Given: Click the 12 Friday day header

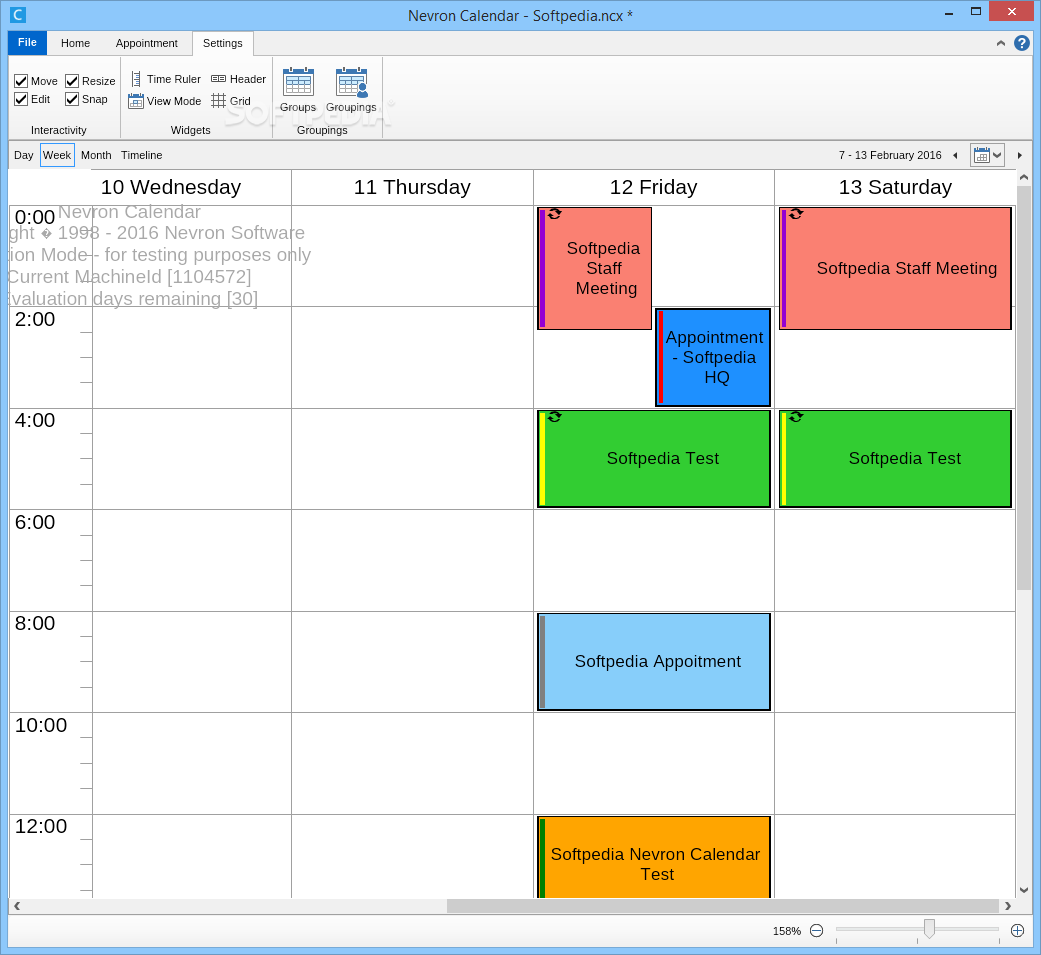Looking at the screenshot, I should pyautogui.click(x=654, y=187).
